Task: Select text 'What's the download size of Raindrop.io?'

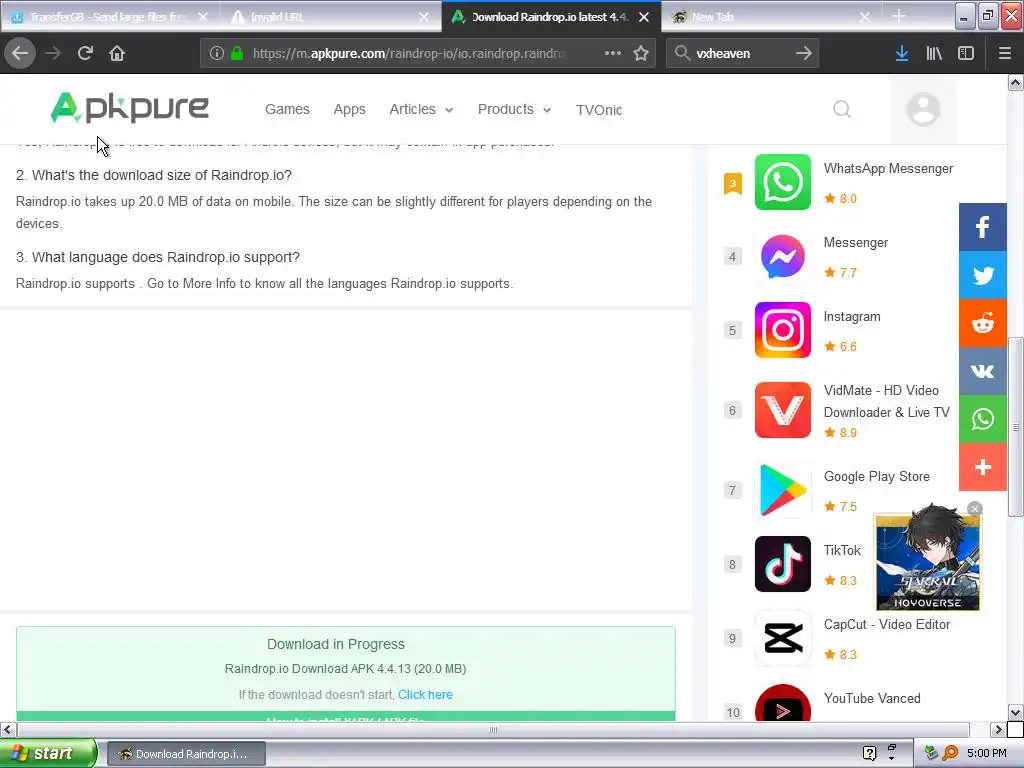Action: (x=161, y=175)
